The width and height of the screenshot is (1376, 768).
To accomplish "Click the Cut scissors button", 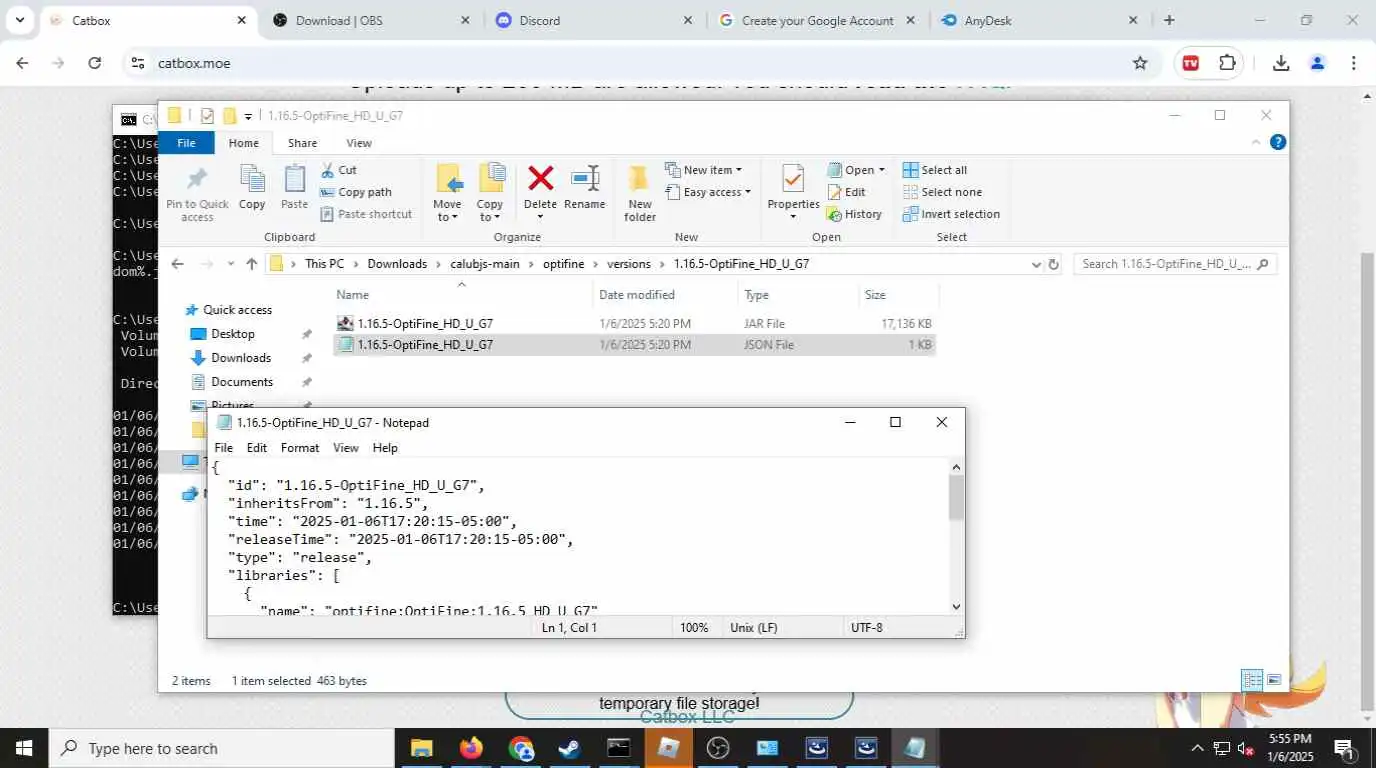I will pos(339,170).
